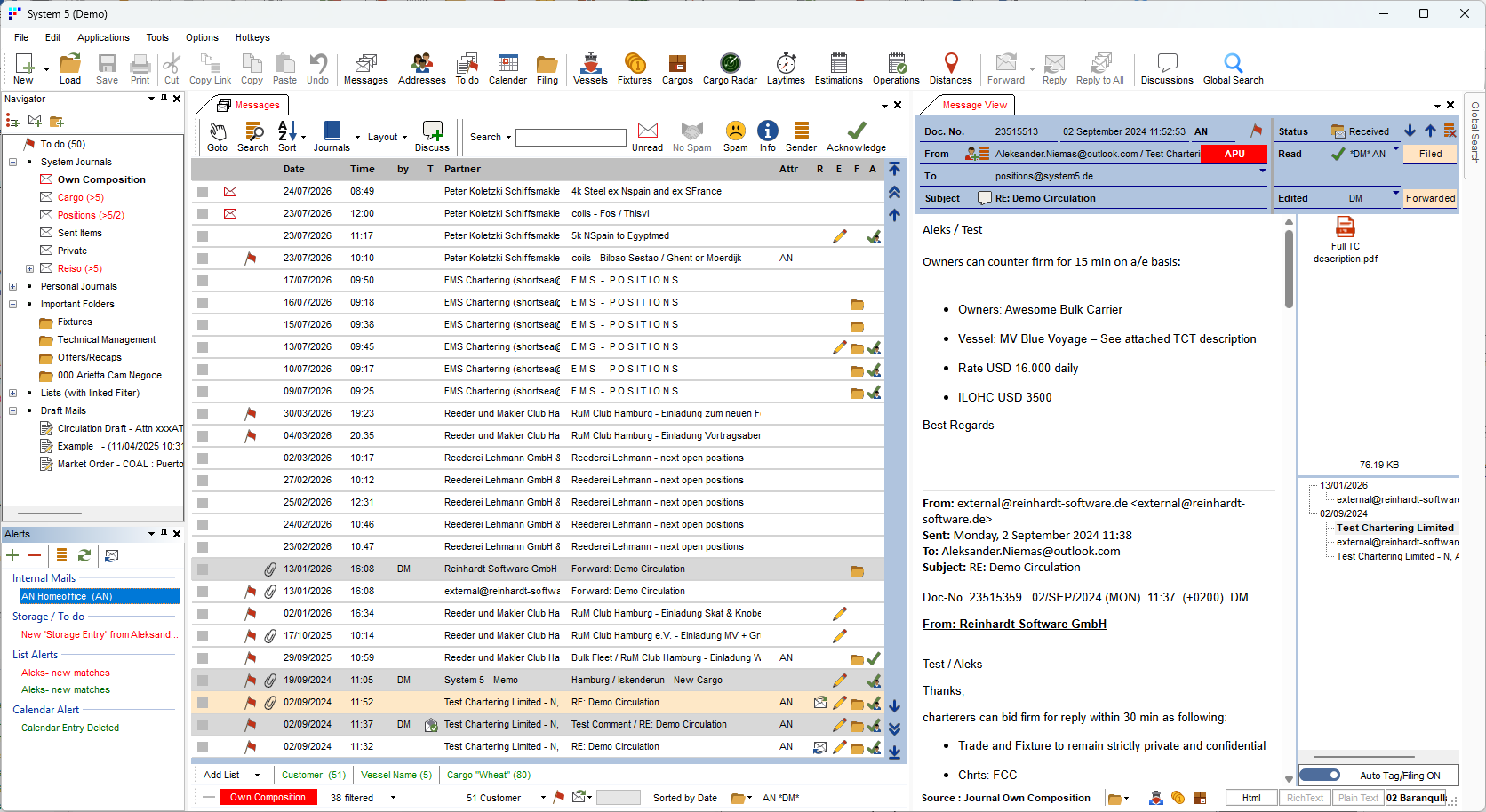Click the Filed status button
Screen dimensions: 1486x812
(1430, 154)
